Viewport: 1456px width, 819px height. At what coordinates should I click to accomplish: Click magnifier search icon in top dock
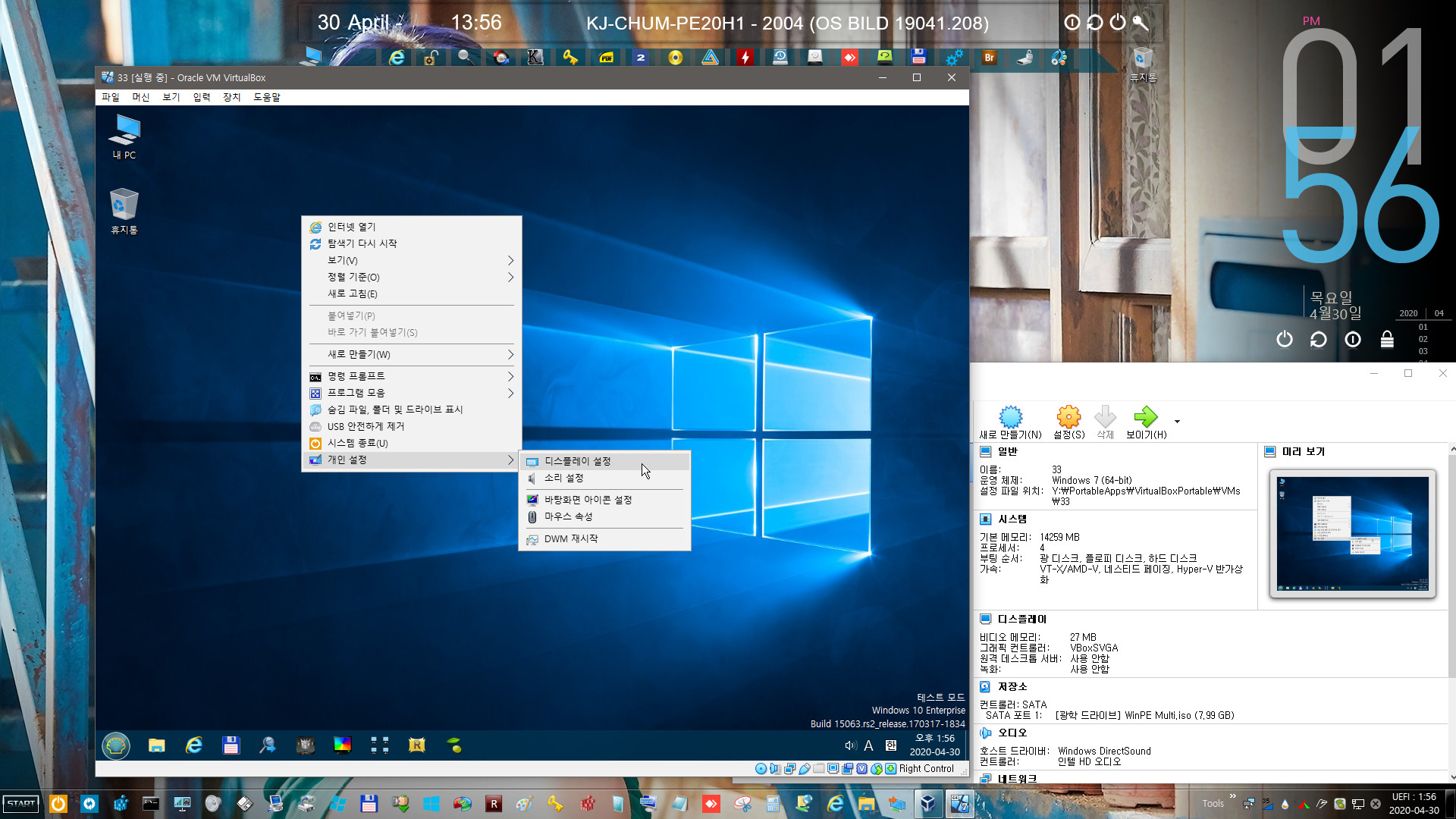(465, 57)
